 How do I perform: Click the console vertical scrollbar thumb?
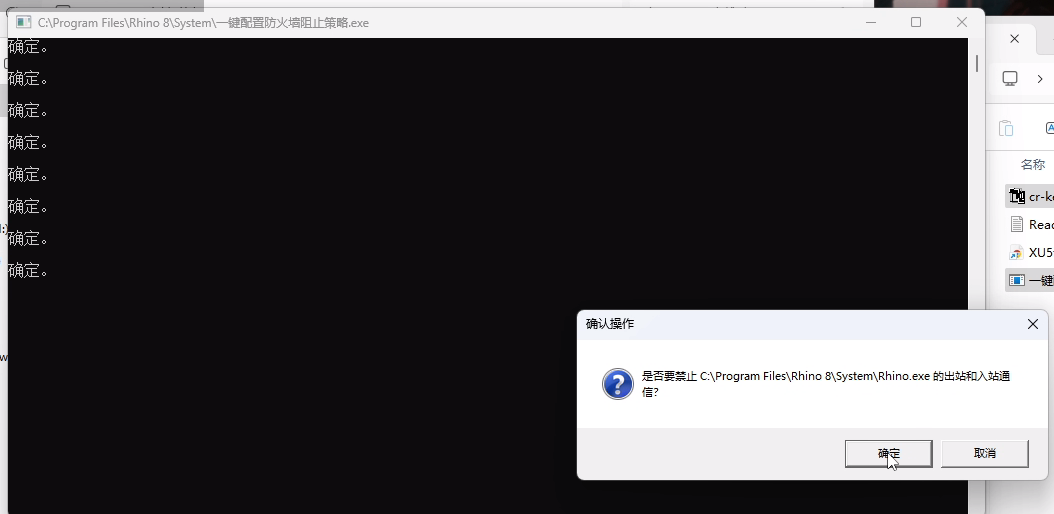pos(976,64)
